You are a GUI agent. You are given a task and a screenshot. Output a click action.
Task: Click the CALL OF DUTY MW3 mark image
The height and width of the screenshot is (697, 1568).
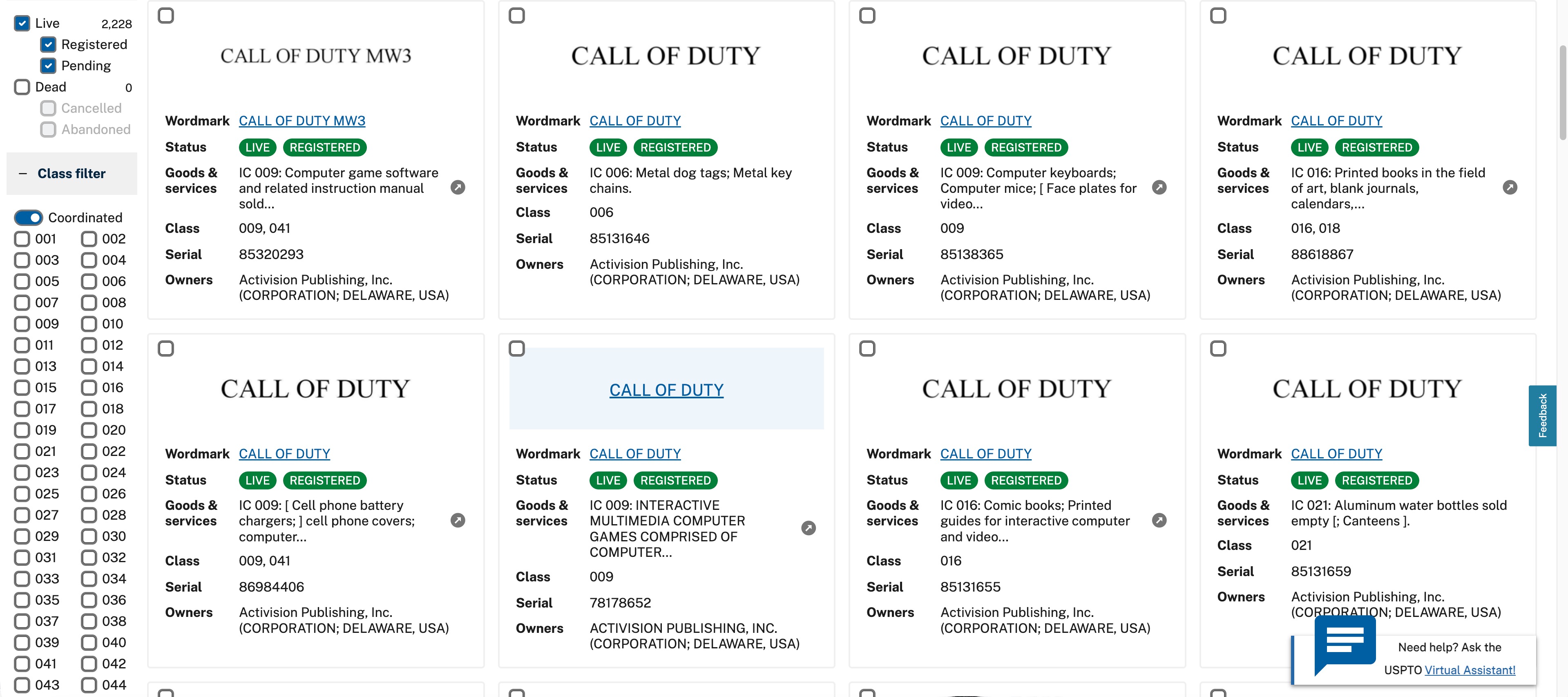point(315,56)
